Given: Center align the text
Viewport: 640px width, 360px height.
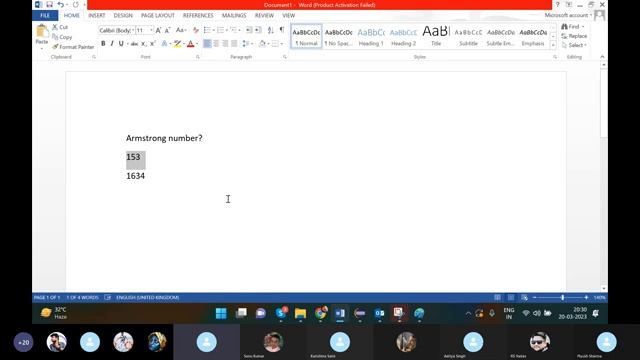Looking at the screenshot, I should 216,44.
